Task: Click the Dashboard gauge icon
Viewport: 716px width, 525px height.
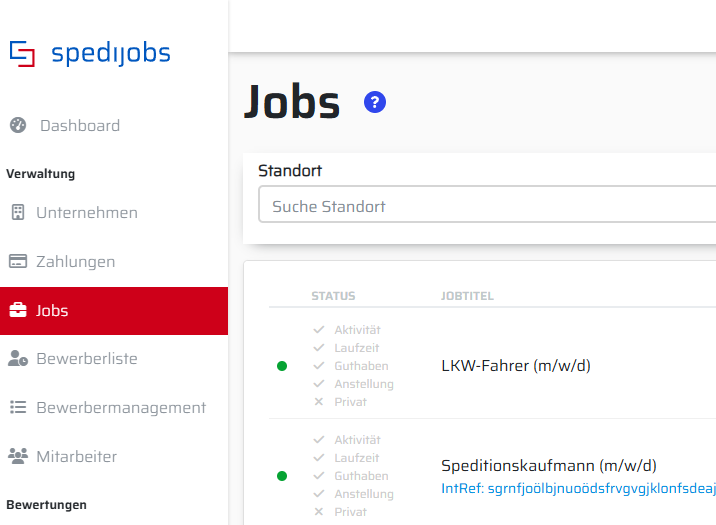Action: click(18, 125)
